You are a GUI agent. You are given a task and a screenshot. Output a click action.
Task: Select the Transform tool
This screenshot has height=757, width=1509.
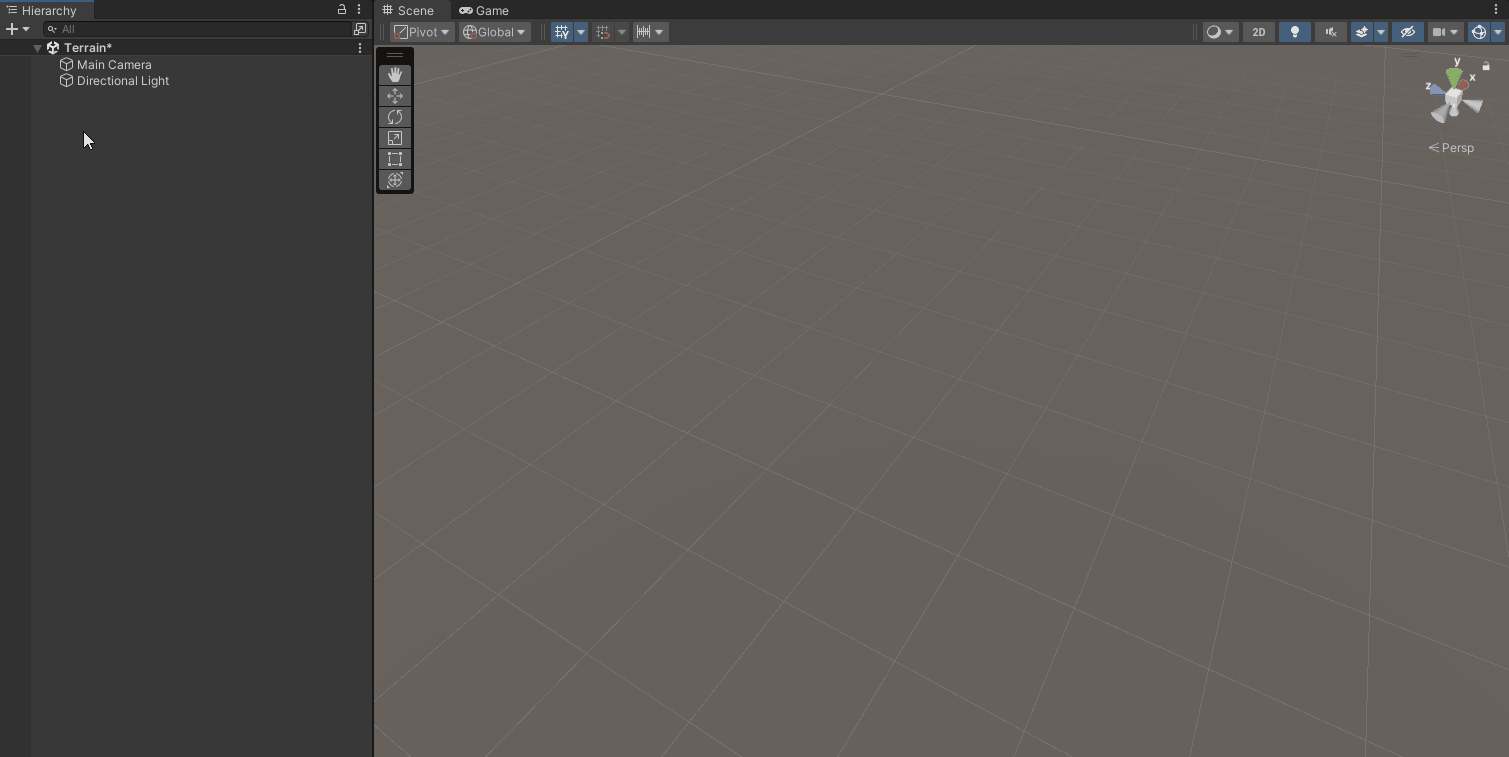395,180
